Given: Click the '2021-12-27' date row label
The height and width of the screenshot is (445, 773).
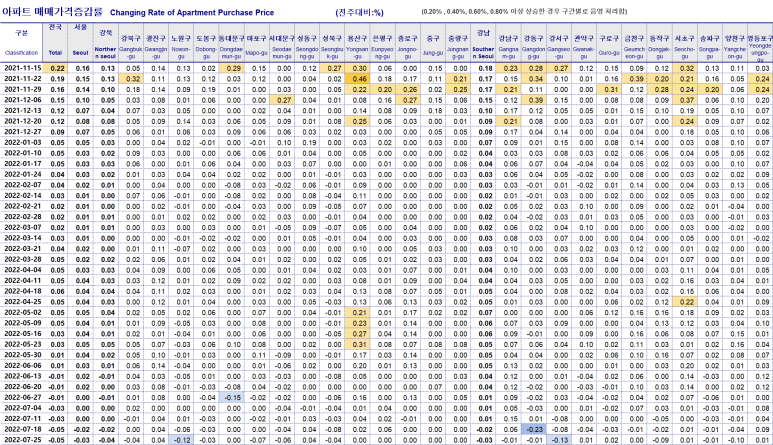Looking at the screenshot, I should pyautogui.click(x=22, y=132).
